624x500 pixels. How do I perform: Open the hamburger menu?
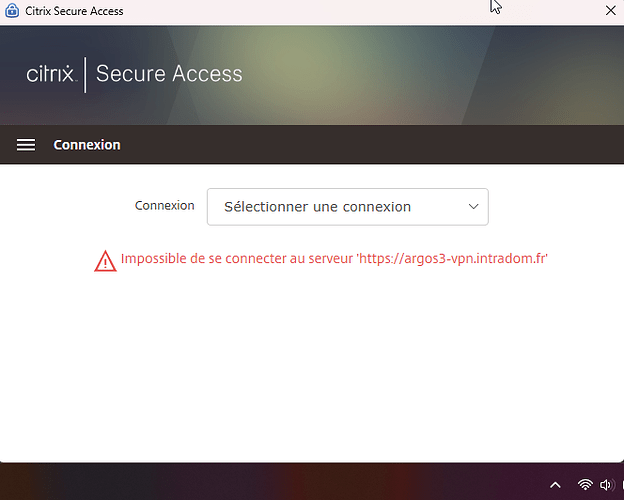pyautogui.click(x=26, y=145)
